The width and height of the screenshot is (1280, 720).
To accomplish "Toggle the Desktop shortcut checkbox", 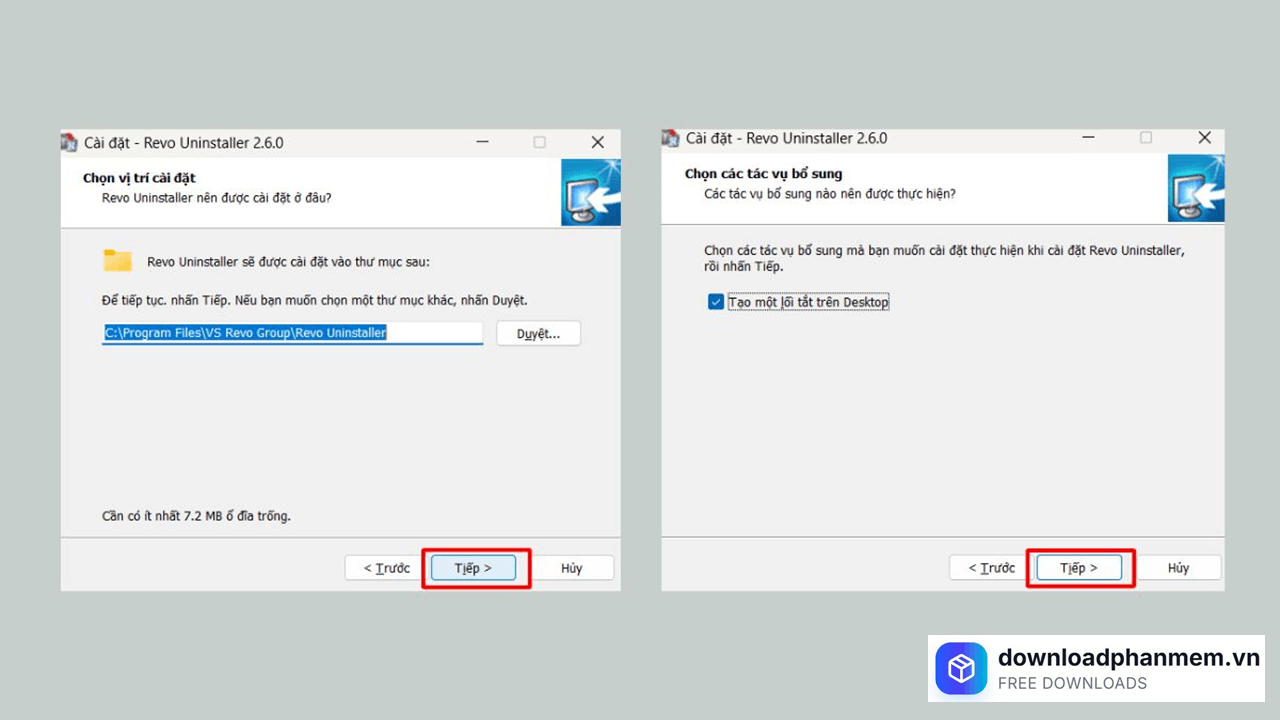I will [x=716, y=302].
